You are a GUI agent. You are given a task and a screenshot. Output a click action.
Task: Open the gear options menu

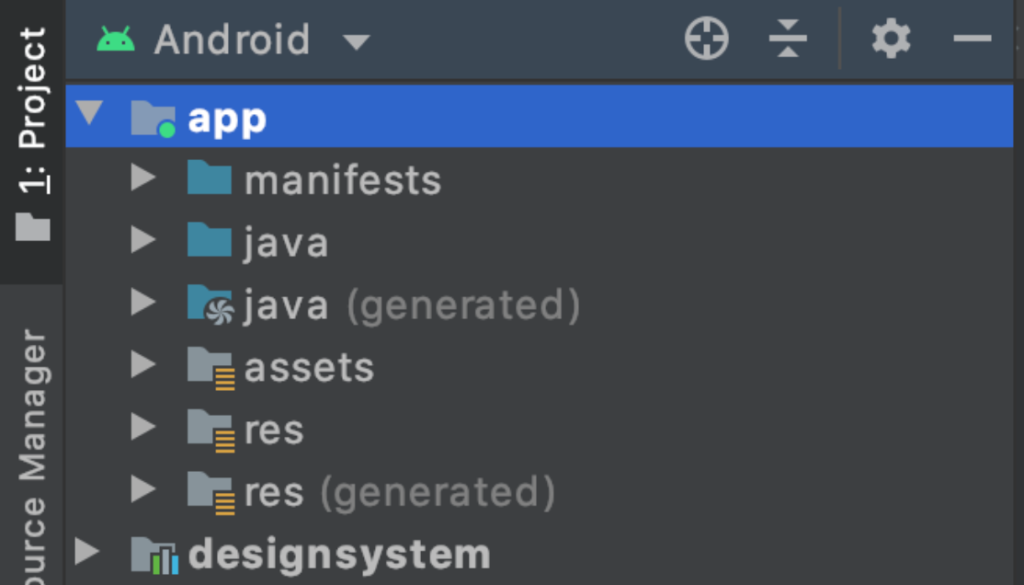[891, 39]
